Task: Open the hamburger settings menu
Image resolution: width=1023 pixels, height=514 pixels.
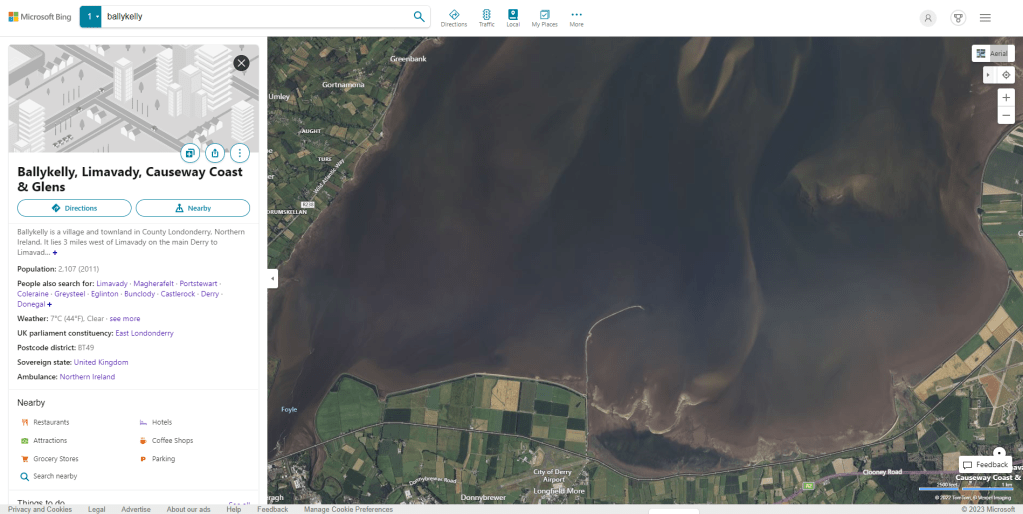Action: 985,17
